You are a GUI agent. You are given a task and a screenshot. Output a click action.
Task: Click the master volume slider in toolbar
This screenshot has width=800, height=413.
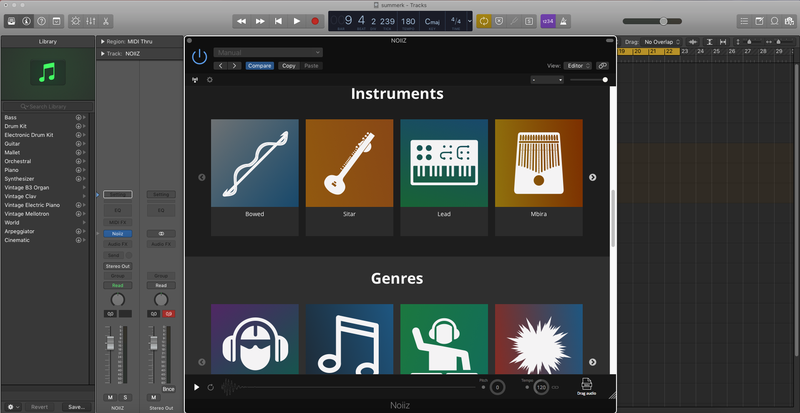click(663, 21)
